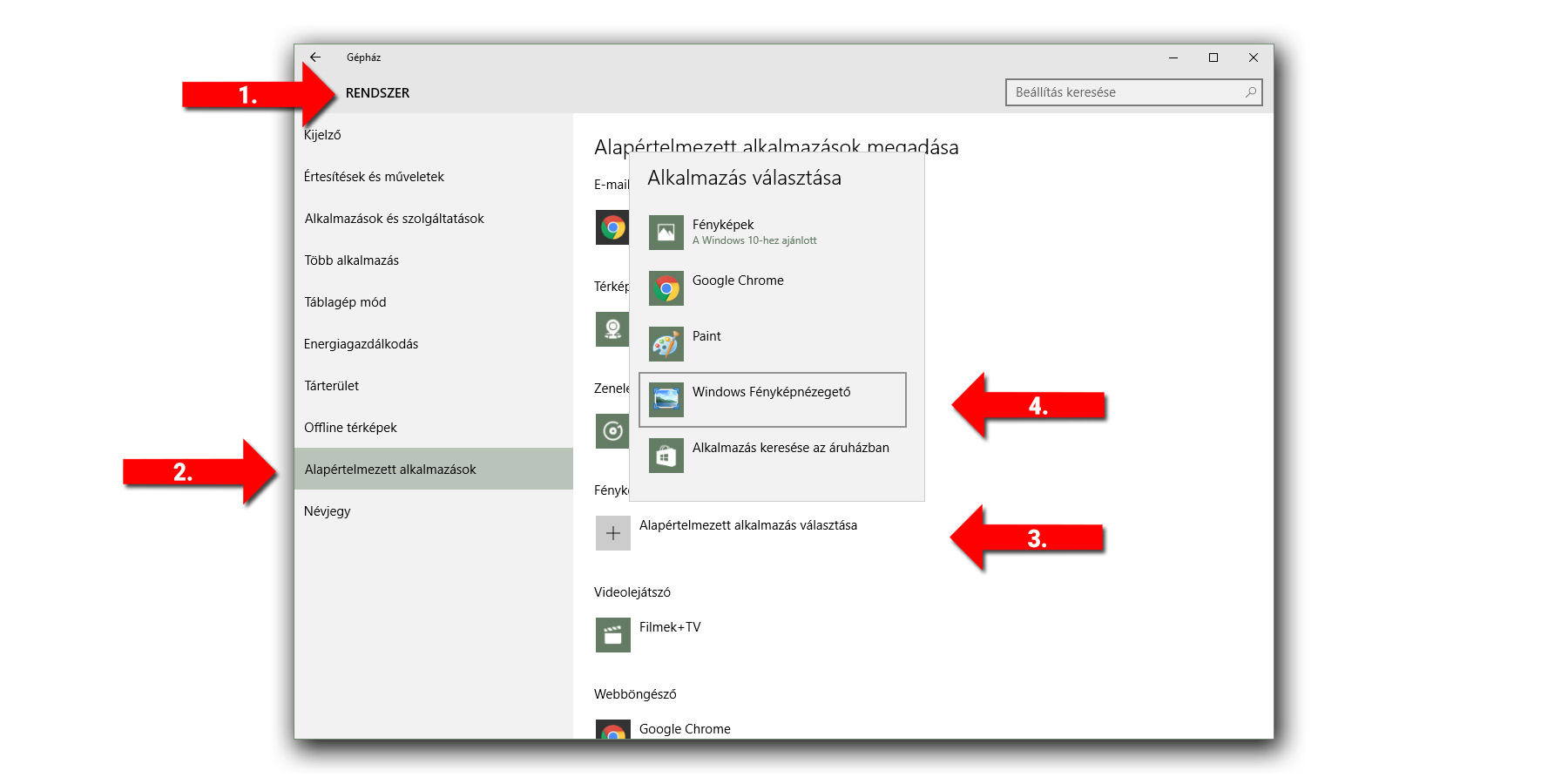Select Táblagép mód in the sidebar
Image resolution: width=1568 pixels, height=784 pixels.
click(345, 302)
